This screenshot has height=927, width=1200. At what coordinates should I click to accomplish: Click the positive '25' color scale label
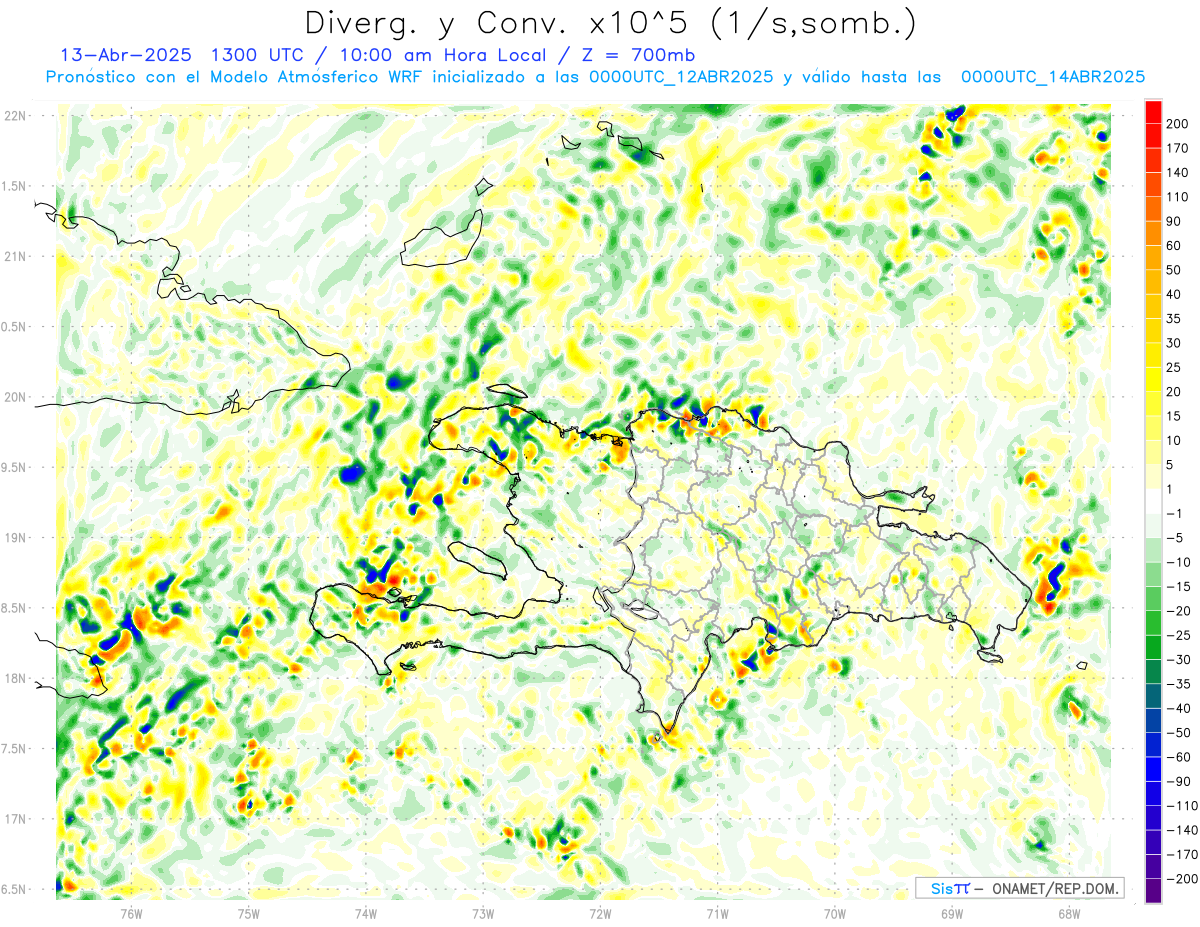[1175, 367]
